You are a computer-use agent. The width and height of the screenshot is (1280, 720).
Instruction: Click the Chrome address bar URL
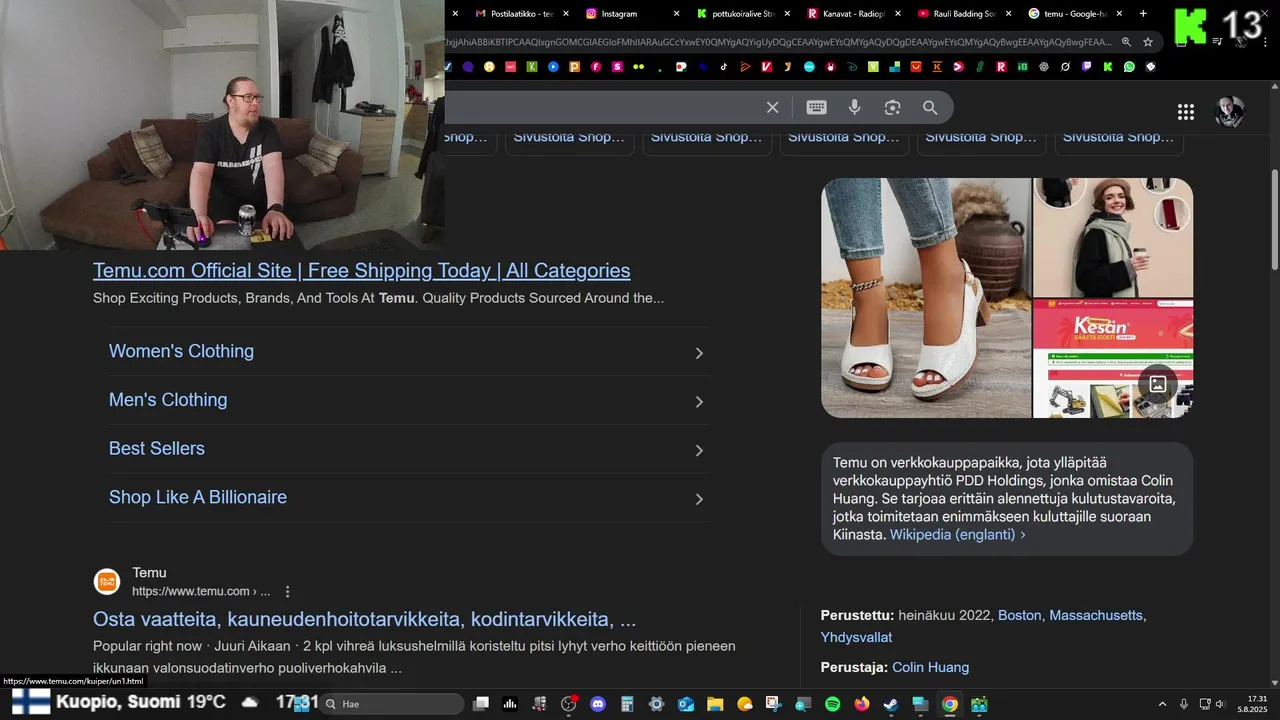click(780, 42)
